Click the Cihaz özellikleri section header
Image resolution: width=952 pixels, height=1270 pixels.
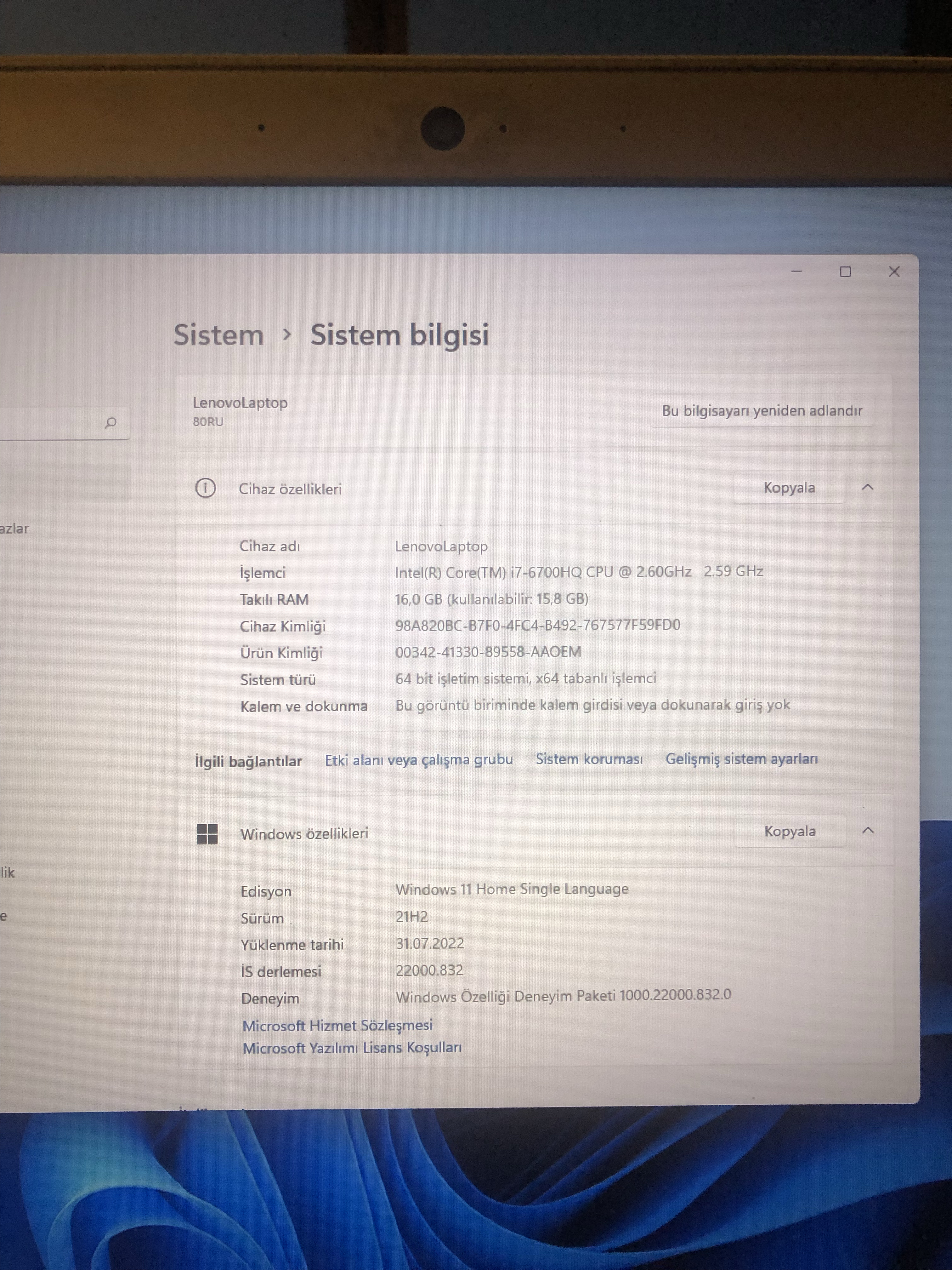(x=534, y=488)
